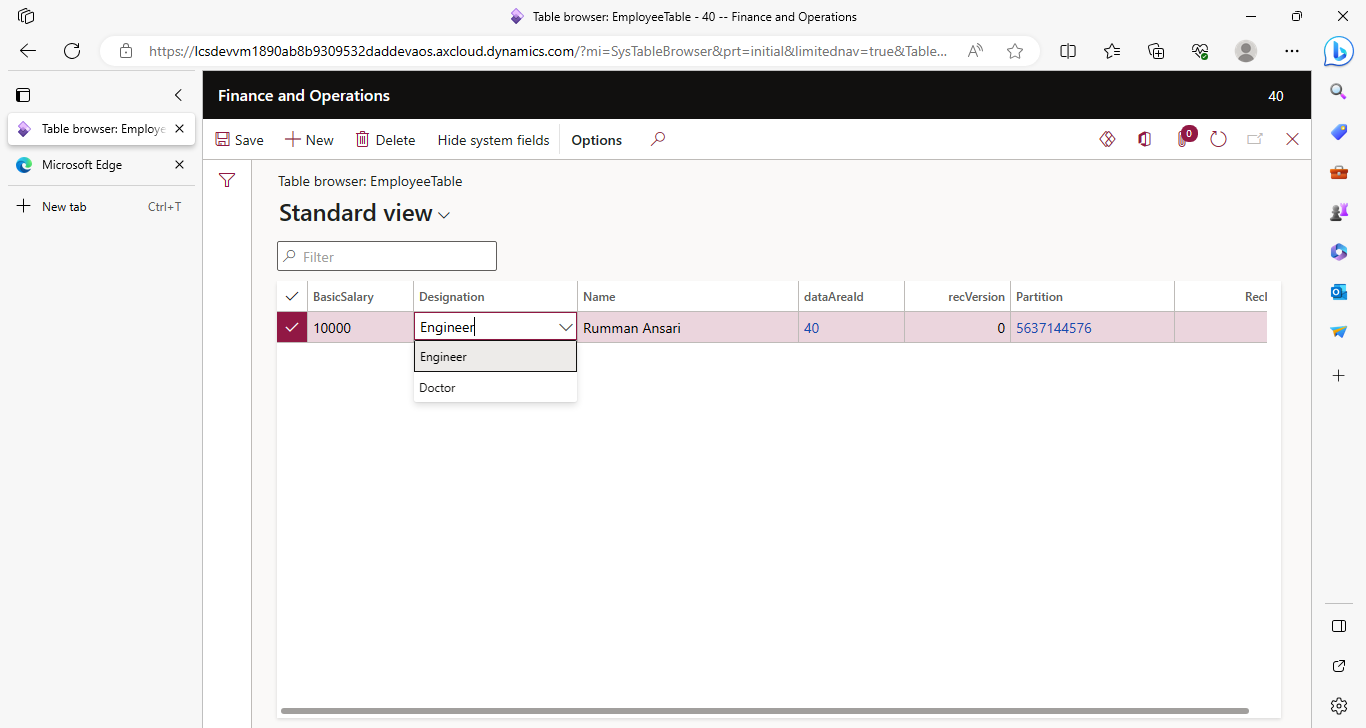This screenshot has height=728, width=1366.
Task: Click the attachments icon with the 0 badge
Action: [1183, 139]
